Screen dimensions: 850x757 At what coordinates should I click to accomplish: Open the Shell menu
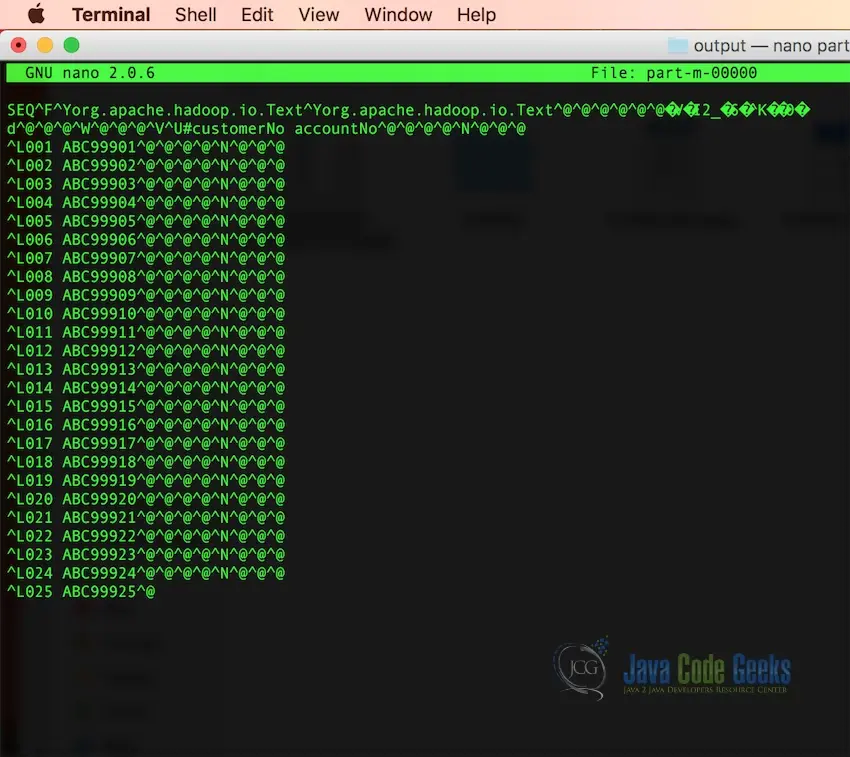(x=195, y=15)
